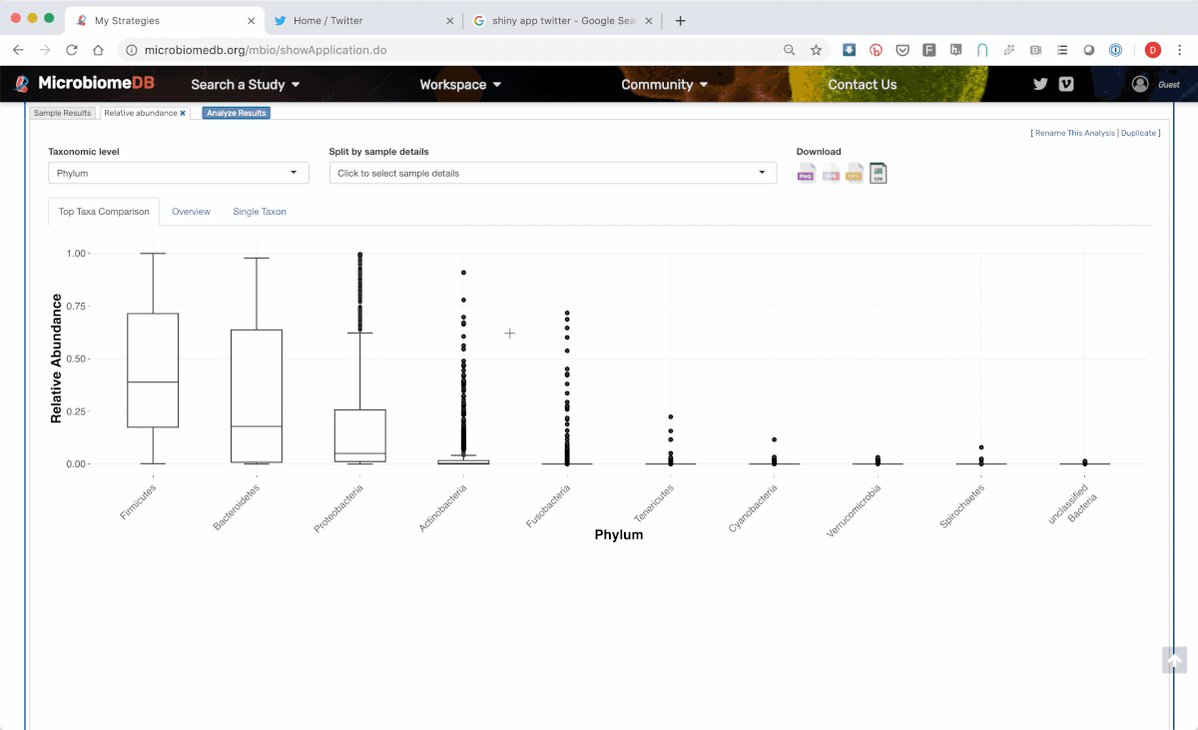Click the Proteobacteria box plot
1198x730 pixels.
click(360, 436)
